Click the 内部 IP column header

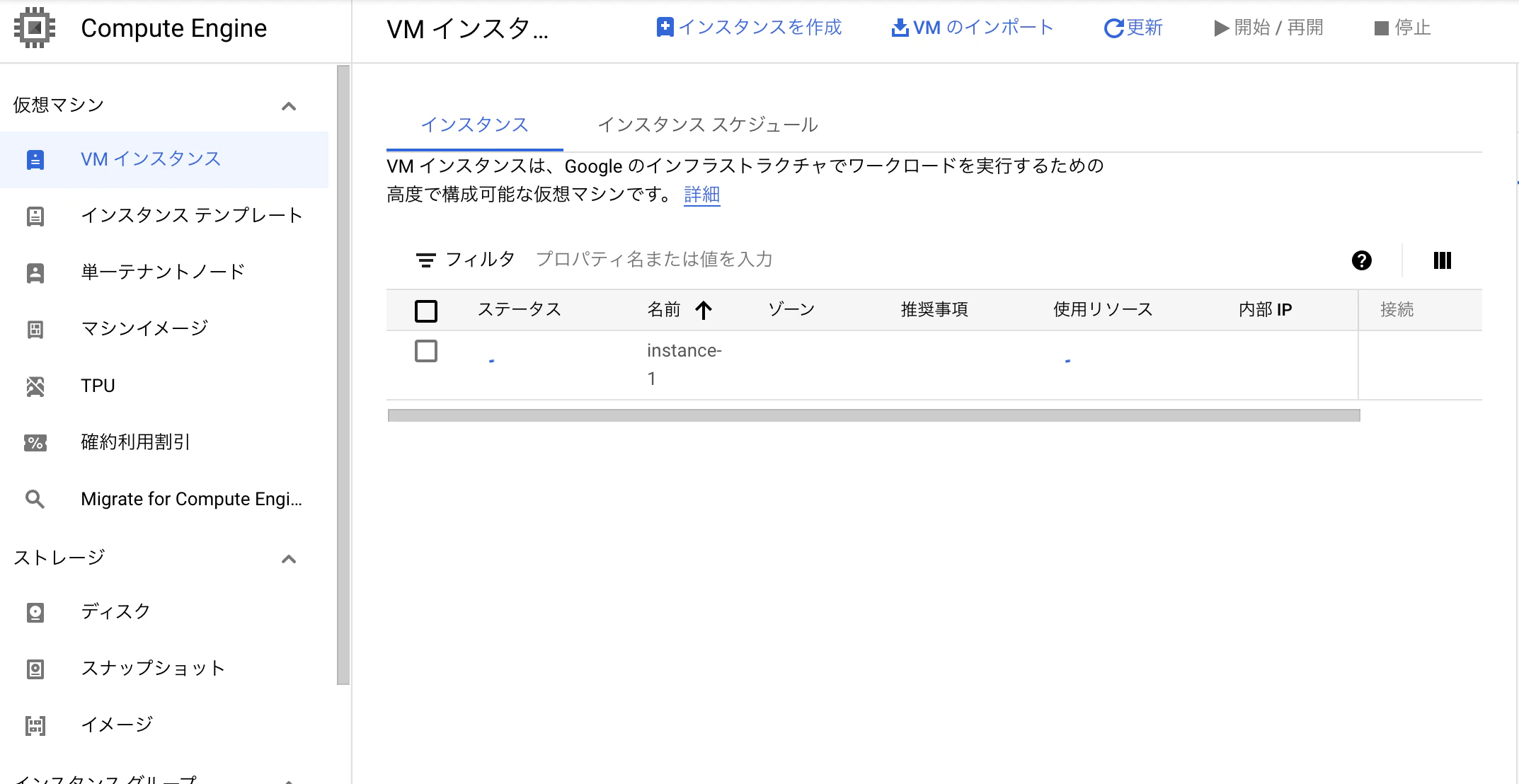(1266, 310)
